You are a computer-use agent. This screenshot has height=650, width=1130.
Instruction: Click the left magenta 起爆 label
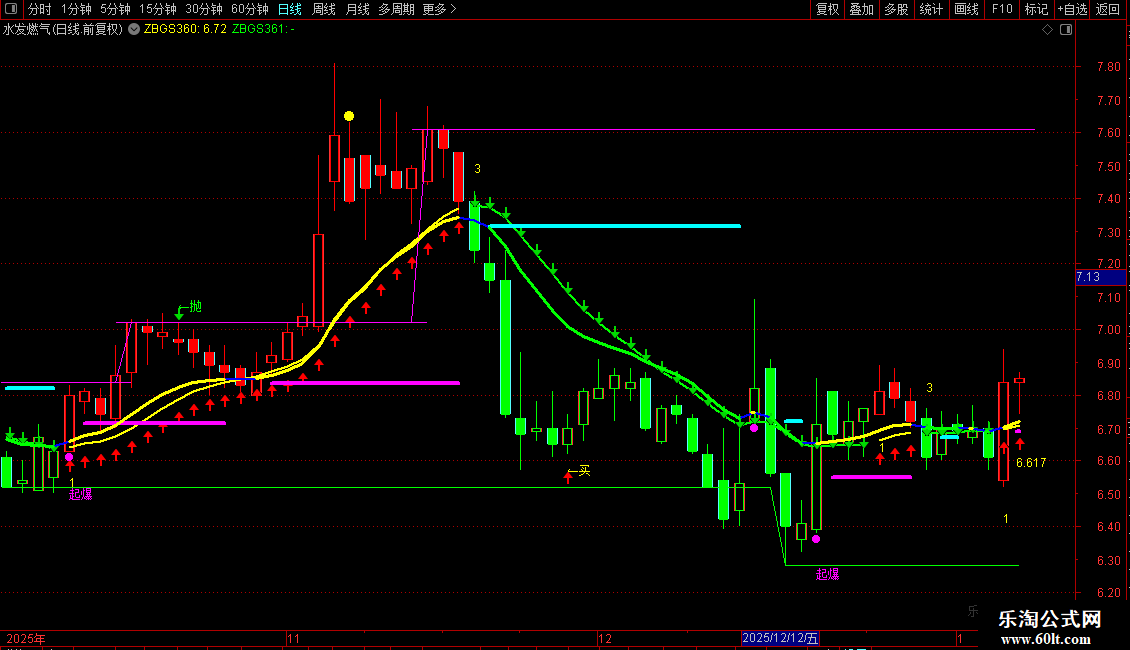tap(80, 494)
